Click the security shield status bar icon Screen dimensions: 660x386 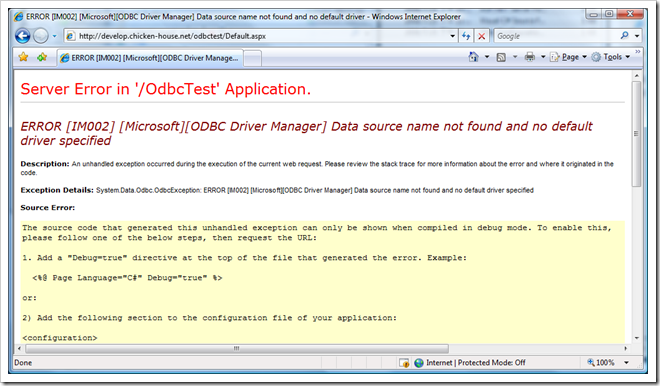click(404, 363)
